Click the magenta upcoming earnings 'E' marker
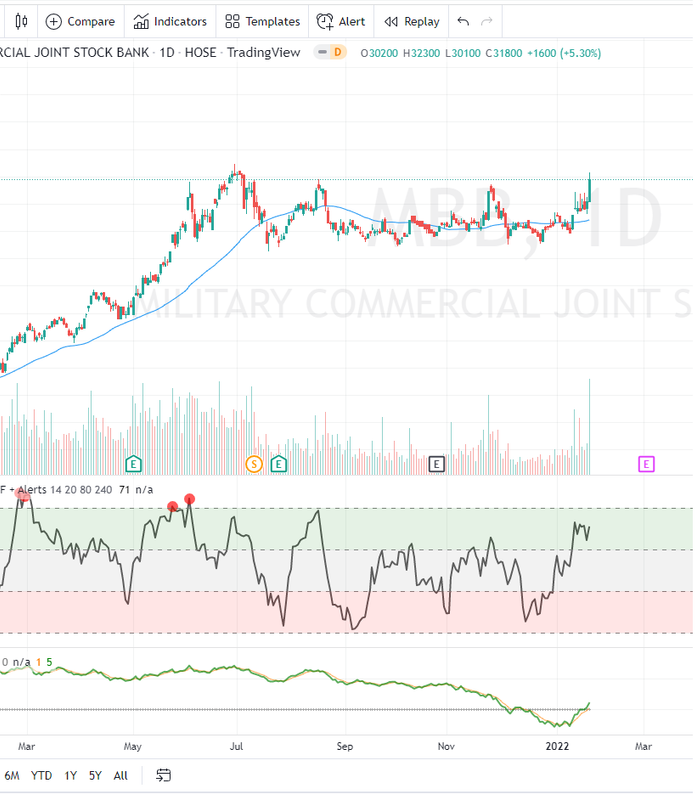696x800 pixels. pos(647,465)
